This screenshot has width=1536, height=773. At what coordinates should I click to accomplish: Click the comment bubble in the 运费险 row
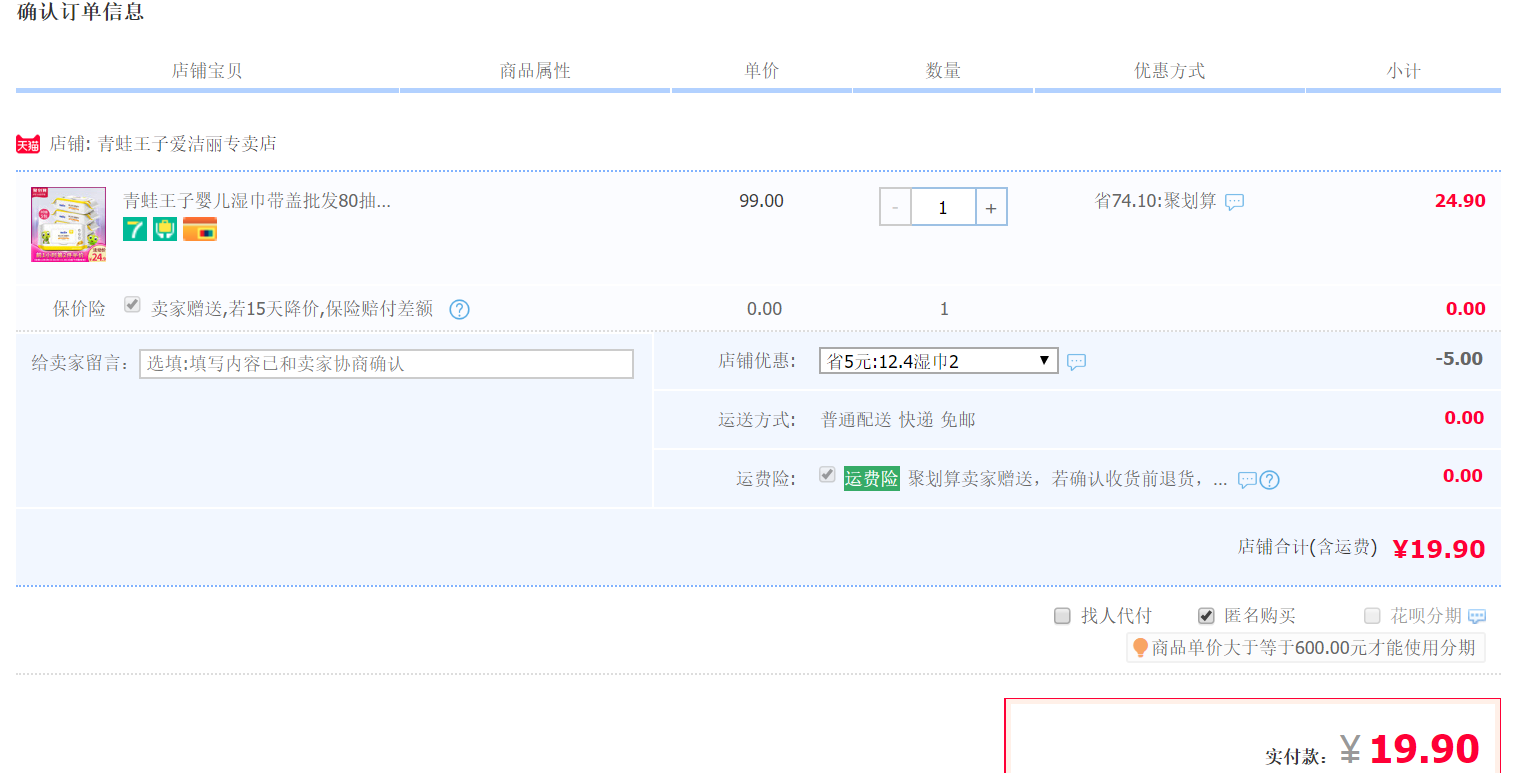coord(1247,480)
